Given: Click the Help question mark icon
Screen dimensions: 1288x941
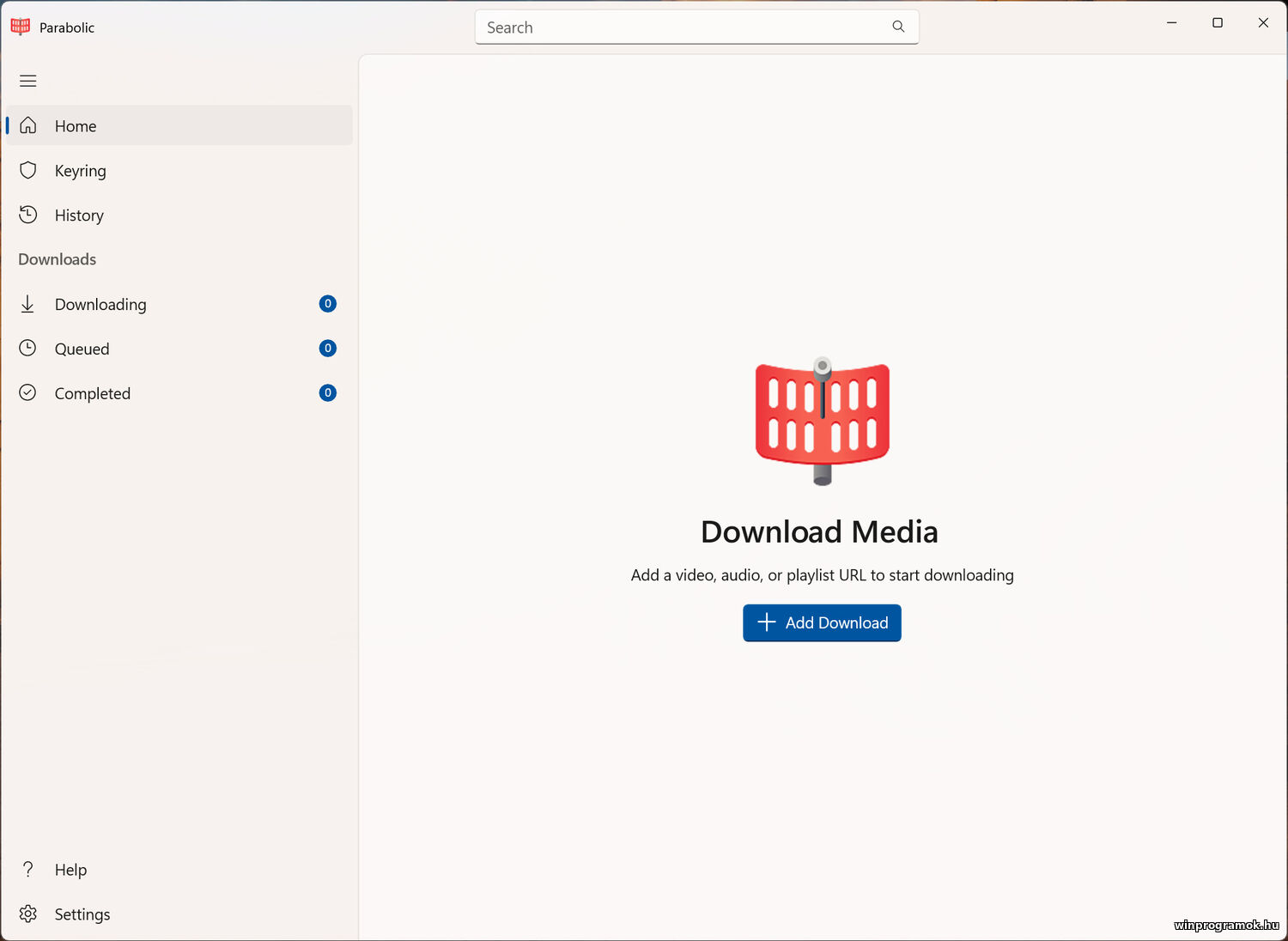Looking at the screenshot, I should coord(28,869).
